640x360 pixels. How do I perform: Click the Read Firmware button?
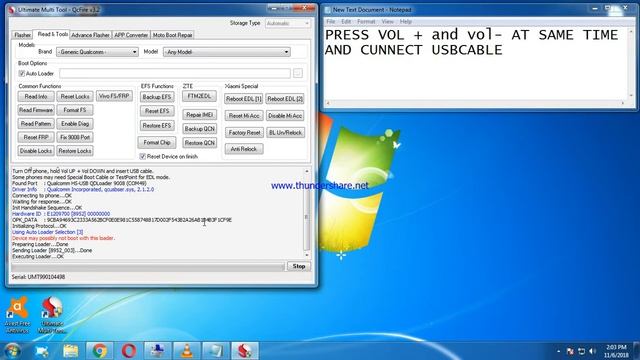36,110
